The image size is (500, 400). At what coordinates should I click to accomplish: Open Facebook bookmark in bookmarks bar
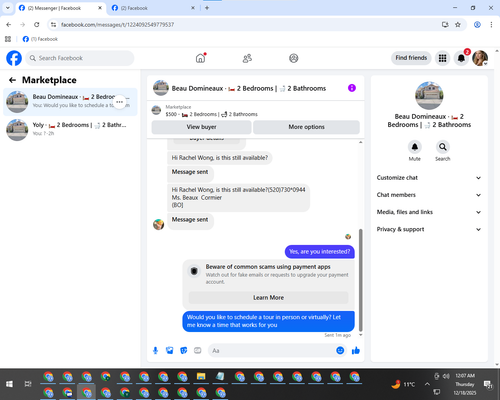(x=40, y=39)
